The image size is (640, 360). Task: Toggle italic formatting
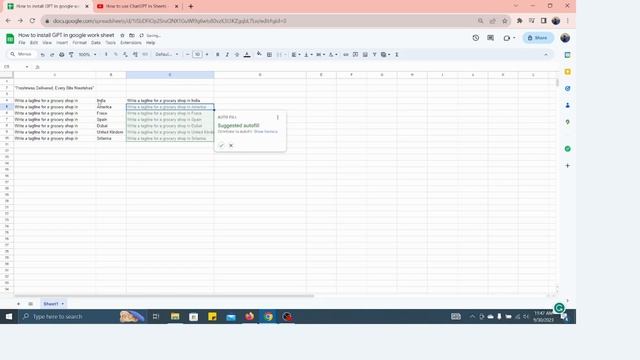tap(227, 54)
